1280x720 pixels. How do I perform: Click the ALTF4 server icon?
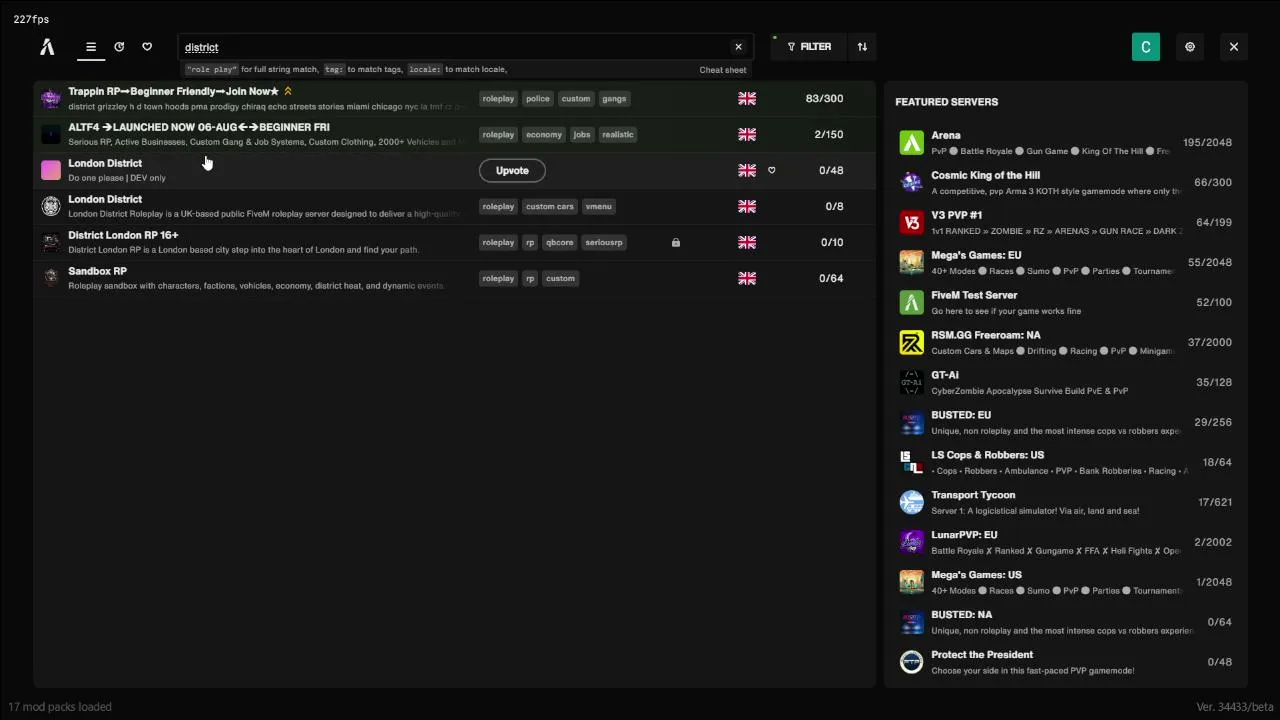[x=51, y=134]
